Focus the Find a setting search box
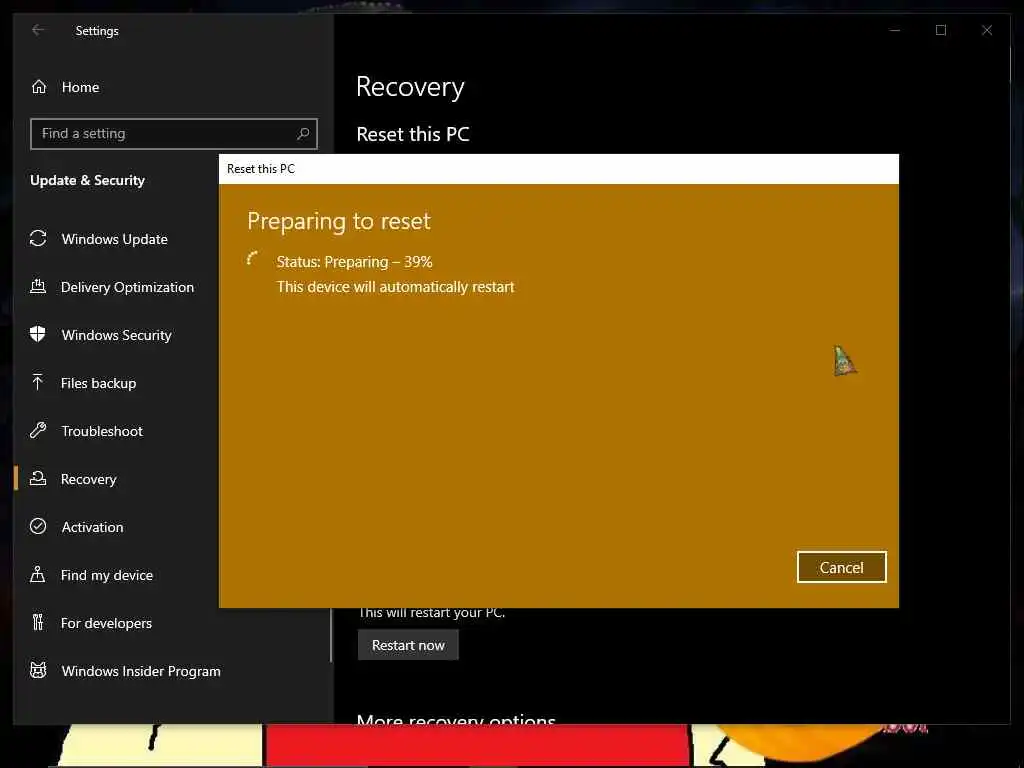Viewport: 1024px width, 768px height. click(x=174, y=134)
